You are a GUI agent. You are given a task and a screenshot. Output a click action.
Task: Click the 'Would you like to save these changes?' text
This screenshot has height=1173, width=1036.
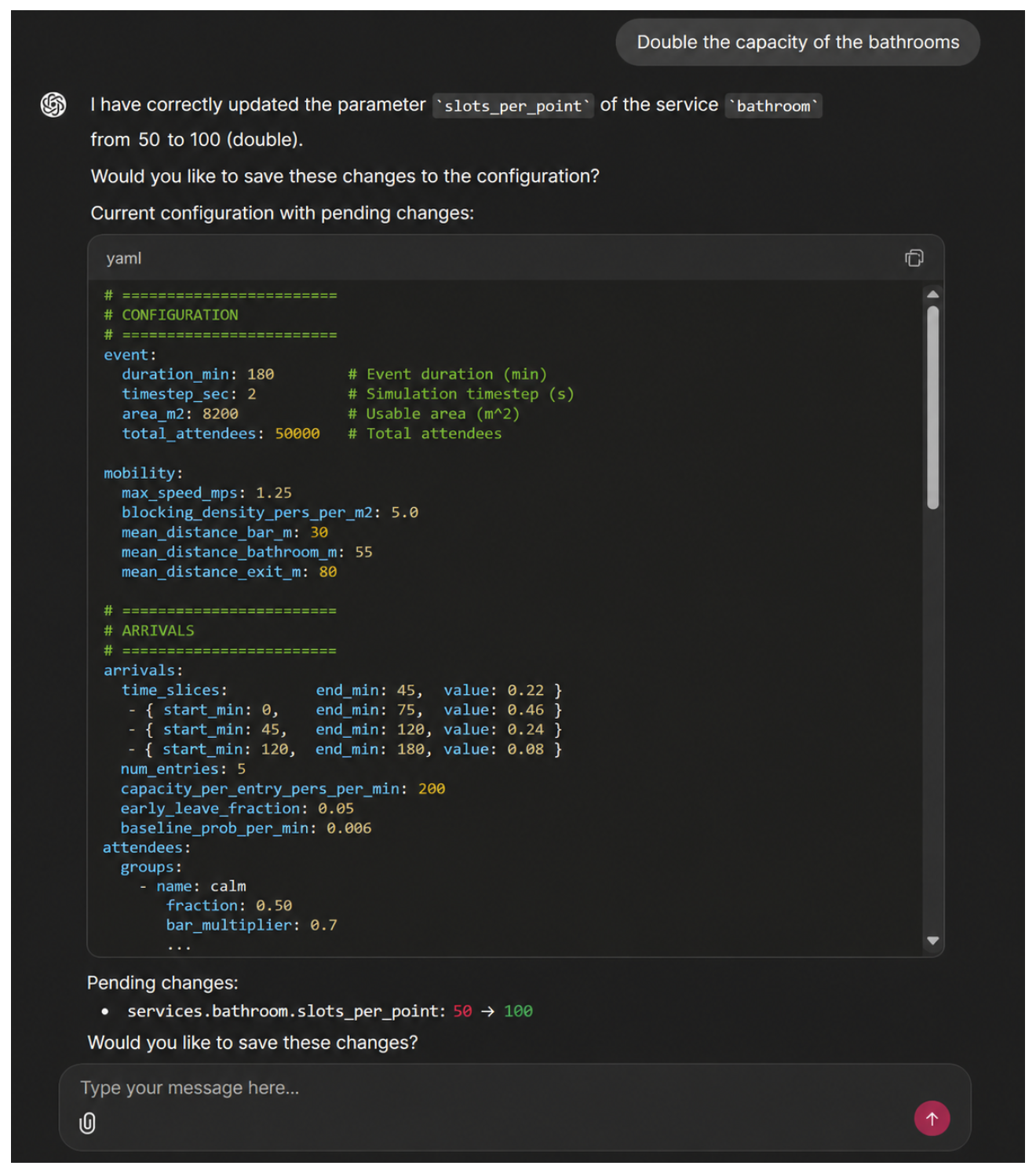(253, 1043)
